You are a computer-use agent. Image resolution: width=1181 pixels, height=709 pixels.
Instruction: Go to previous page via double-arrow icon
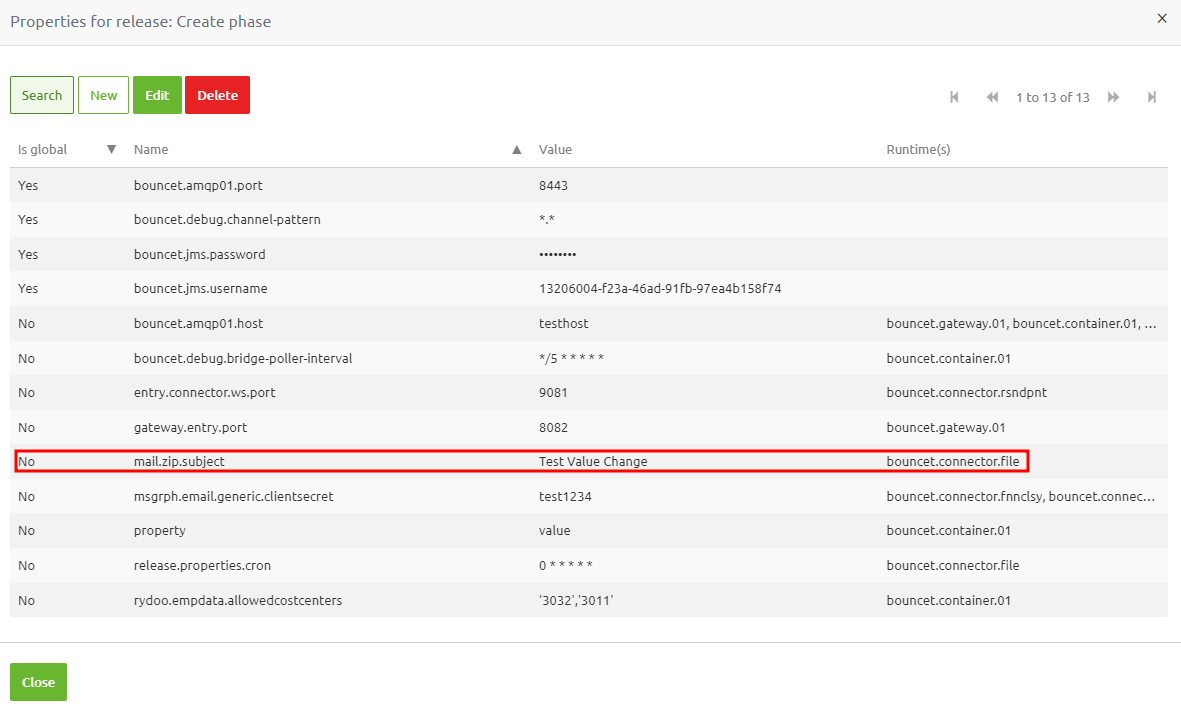click(x=992, y=96)
